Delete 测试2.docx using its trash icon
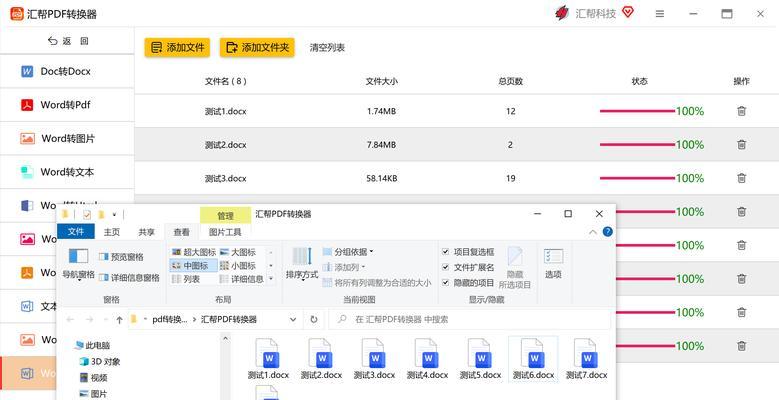 point(741,145)
